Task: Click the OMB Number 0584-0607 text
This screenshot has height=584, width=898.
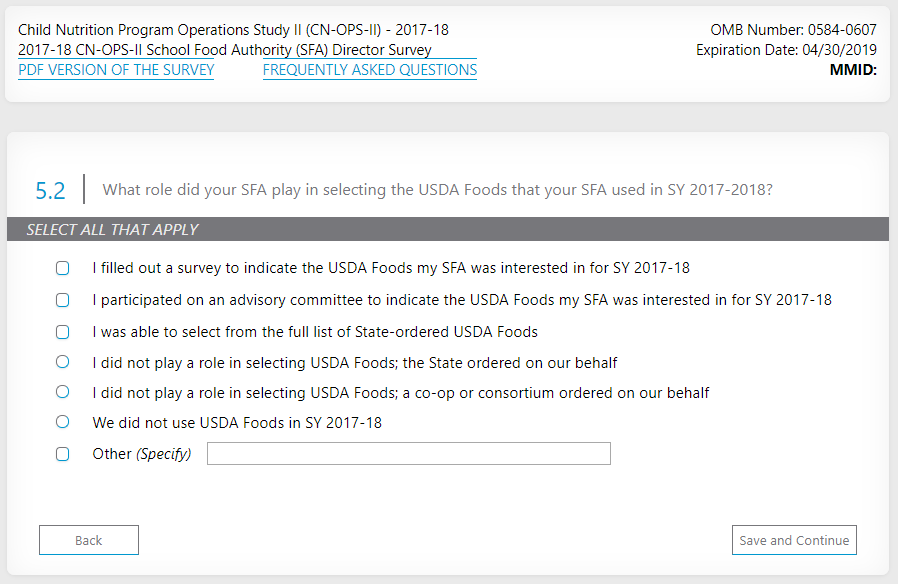Action: tap(793, 30)
